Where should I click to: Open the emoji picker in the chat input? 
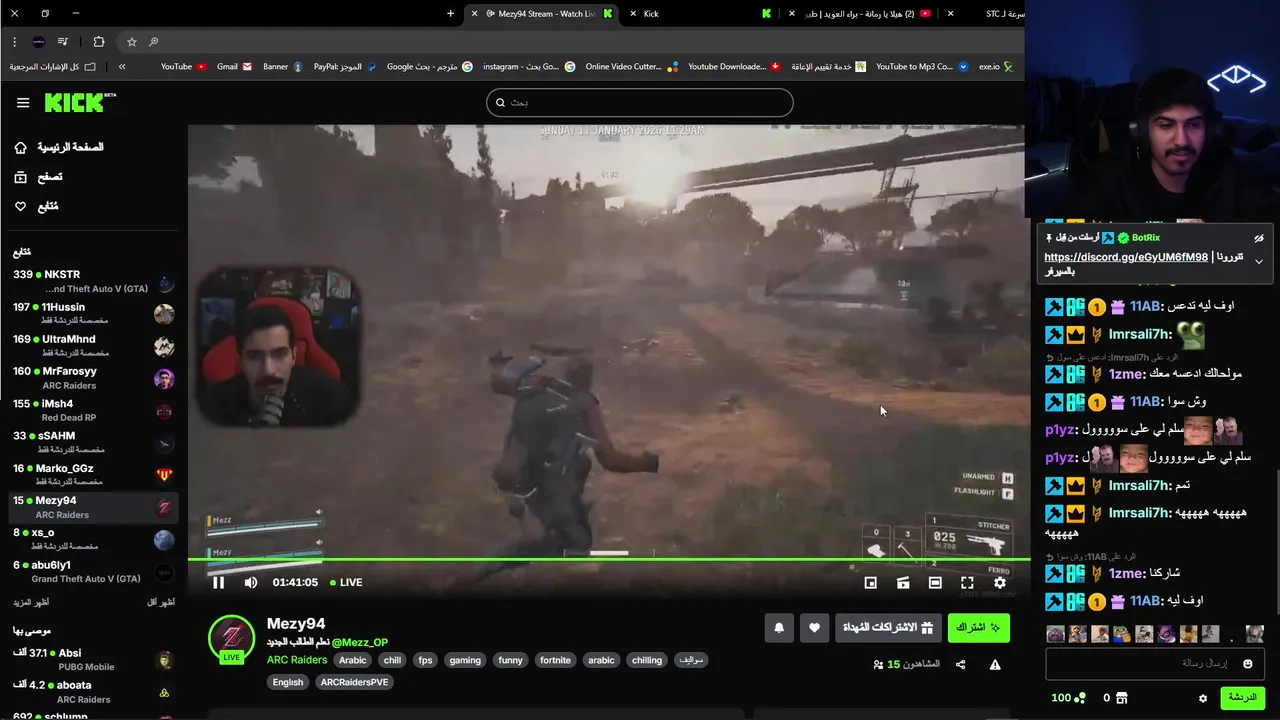point(1247,663)
